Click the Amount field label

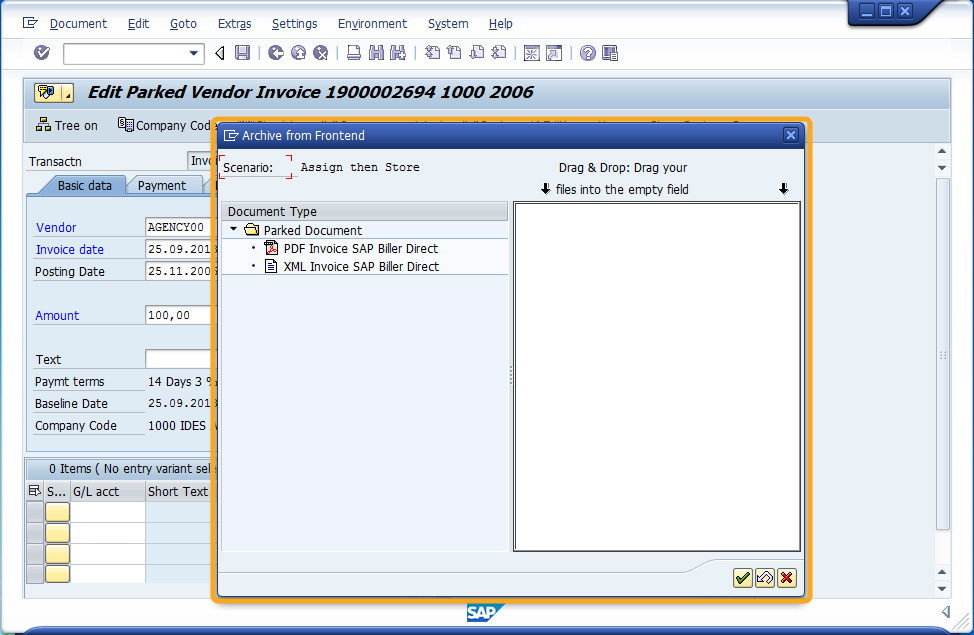57,315
